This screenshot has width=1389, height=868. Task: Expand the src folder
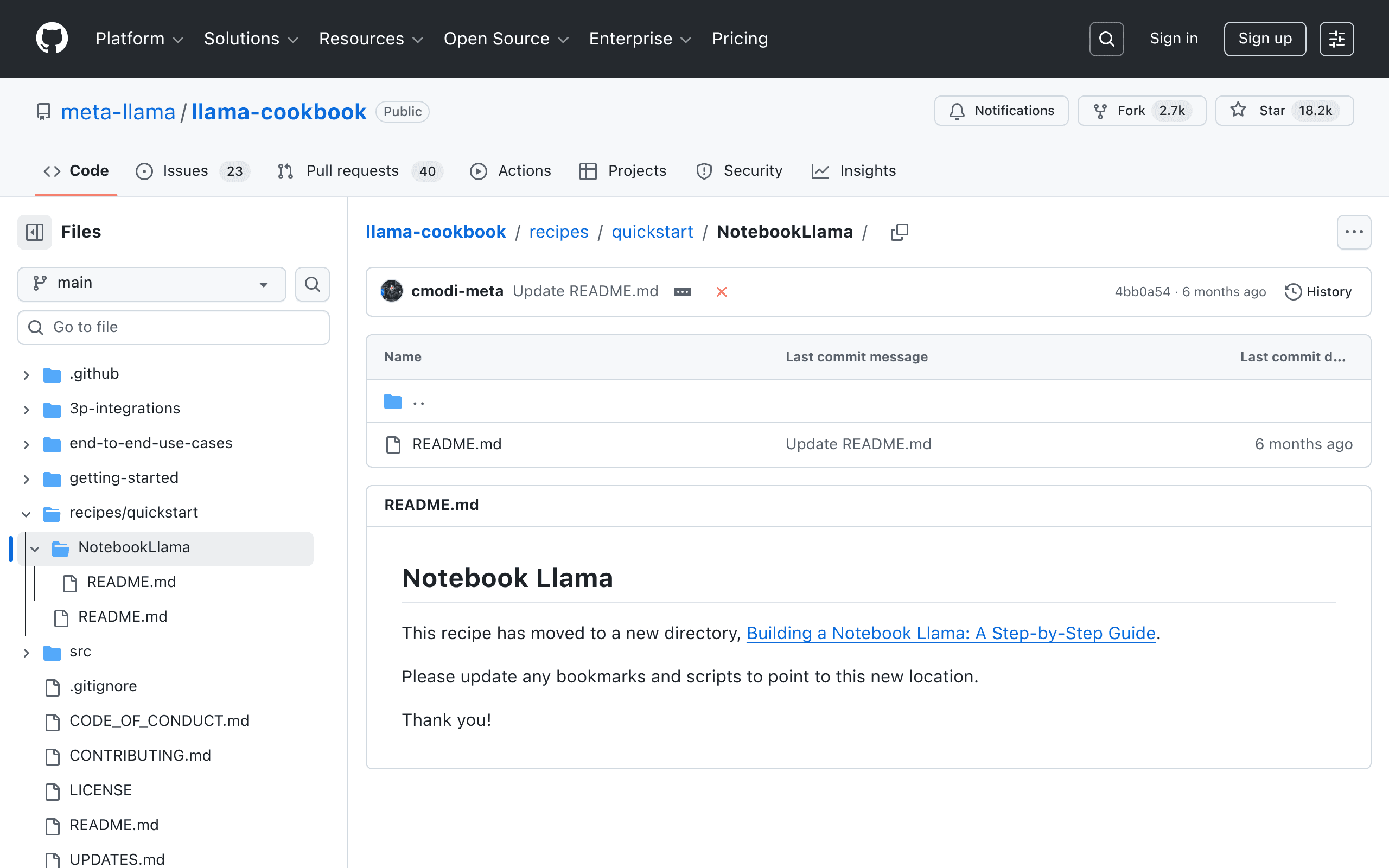27,652
